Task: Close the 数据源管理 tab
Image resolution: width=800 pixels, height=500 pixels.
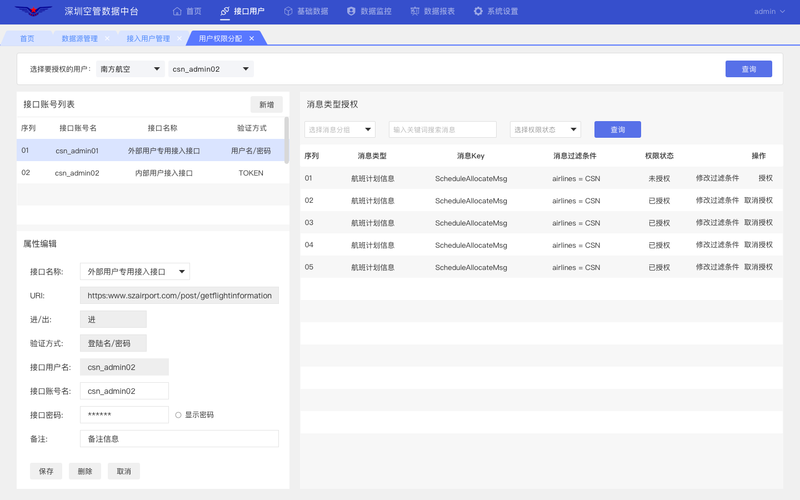Action: pos(107,39)
